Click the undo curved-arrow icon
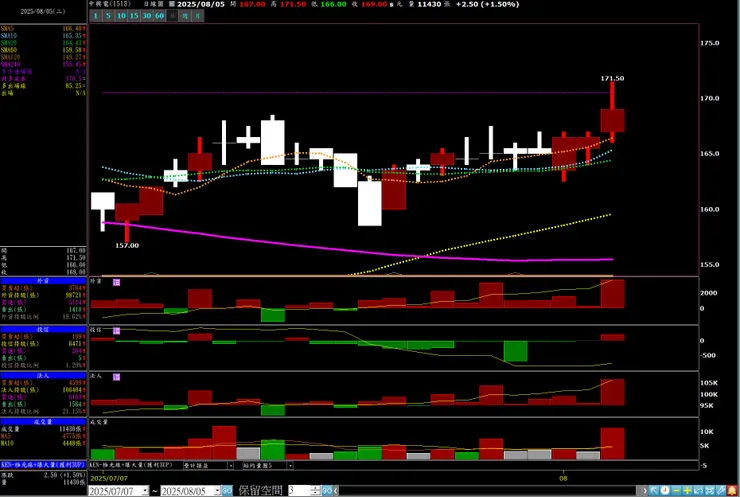This screenshot has width=740, height=497. tap(698, 491)
